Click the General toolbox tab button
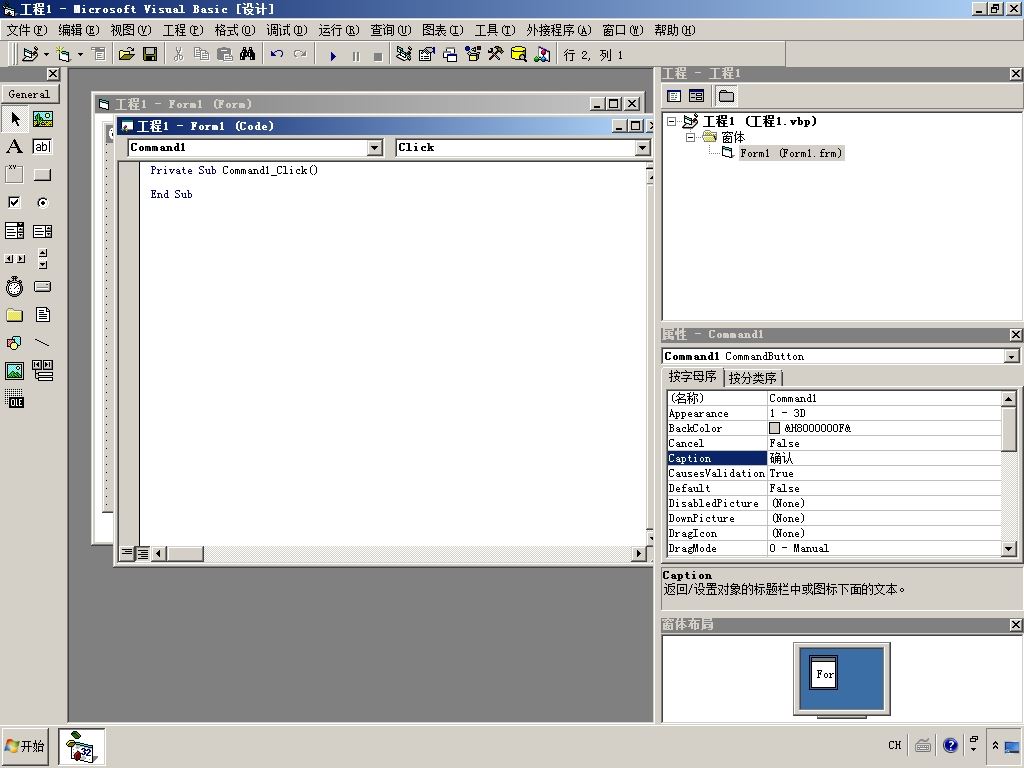1024x768 pixels. tap(29, 94)
